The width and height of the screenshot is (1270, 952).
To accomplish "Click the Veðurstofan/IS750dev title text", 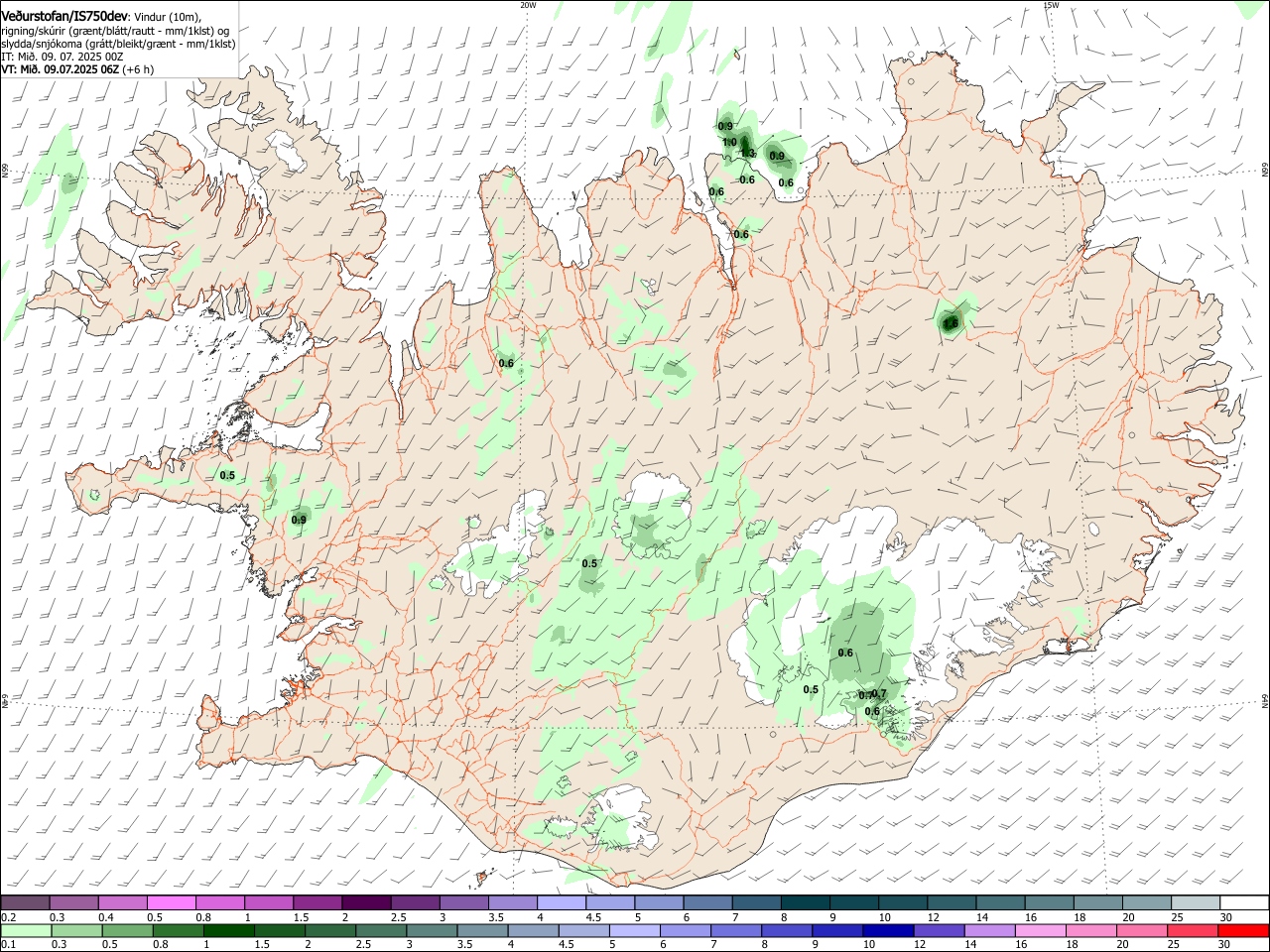I will (x=63, y=16).
